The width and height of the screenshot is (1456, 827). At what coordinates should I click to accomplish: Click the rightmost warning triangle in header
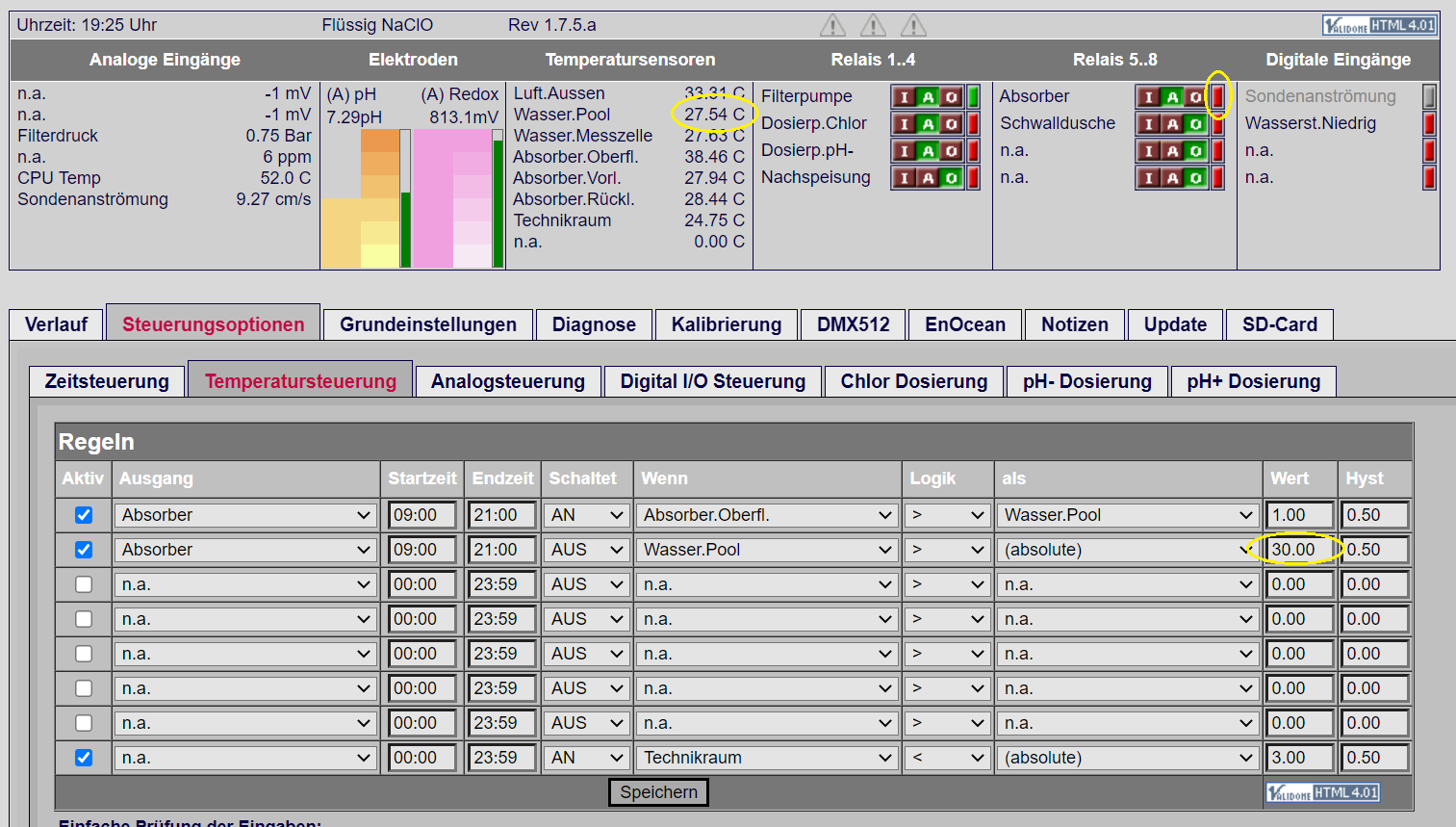pyautogui.click(x=913, y=25)
